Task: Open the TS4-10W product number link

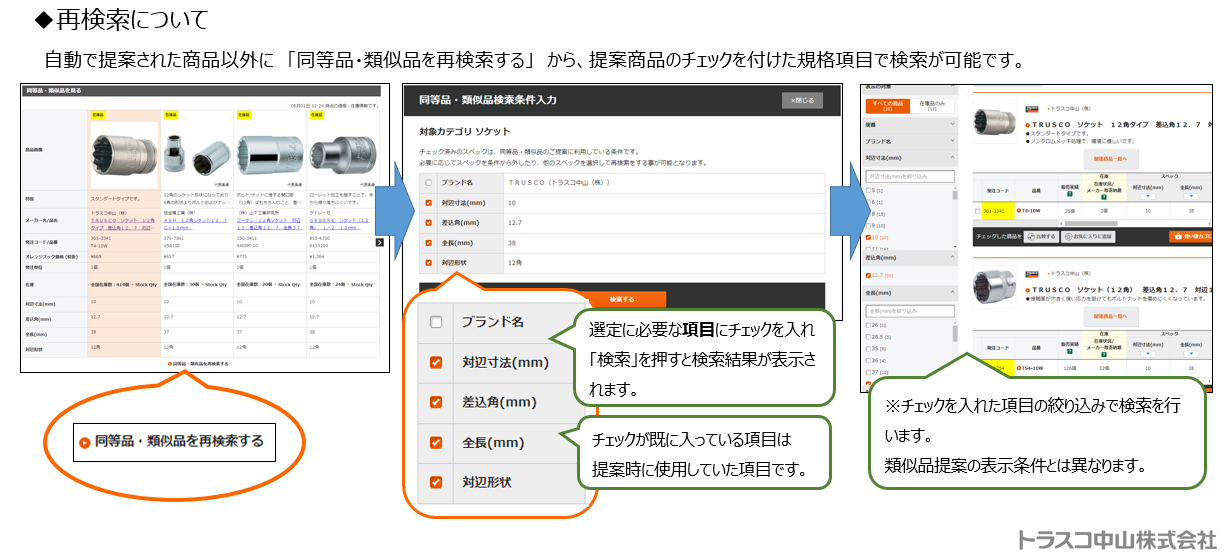Action: coord(1030,367)
